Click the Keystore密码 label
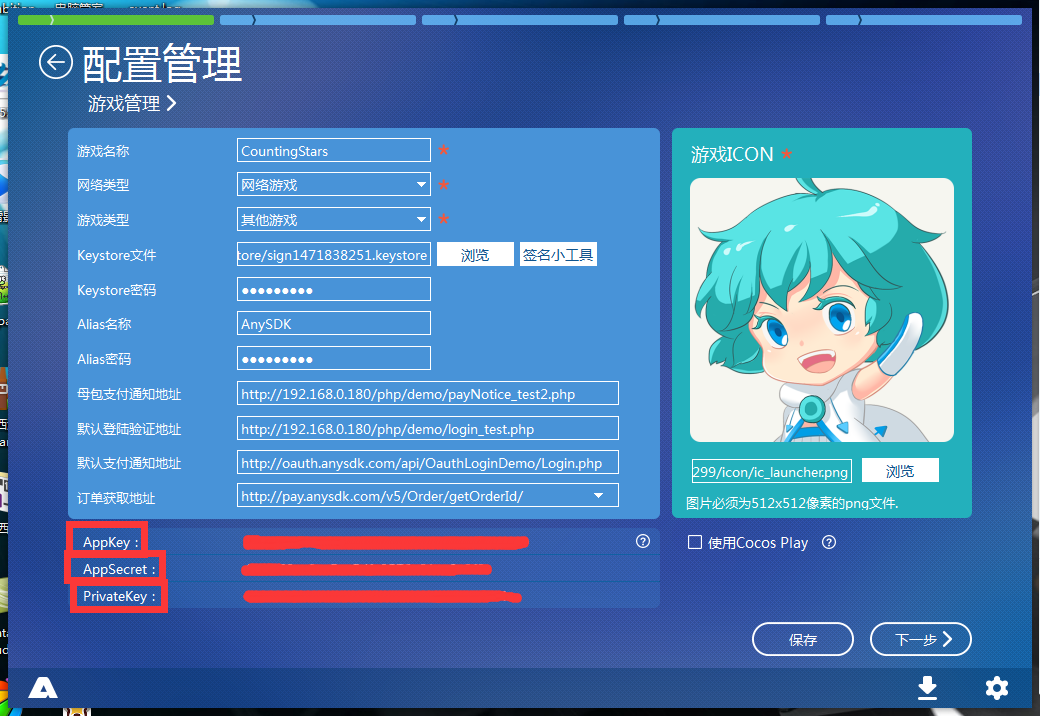The image size is (1040, 716). click(x=117, y=290)
